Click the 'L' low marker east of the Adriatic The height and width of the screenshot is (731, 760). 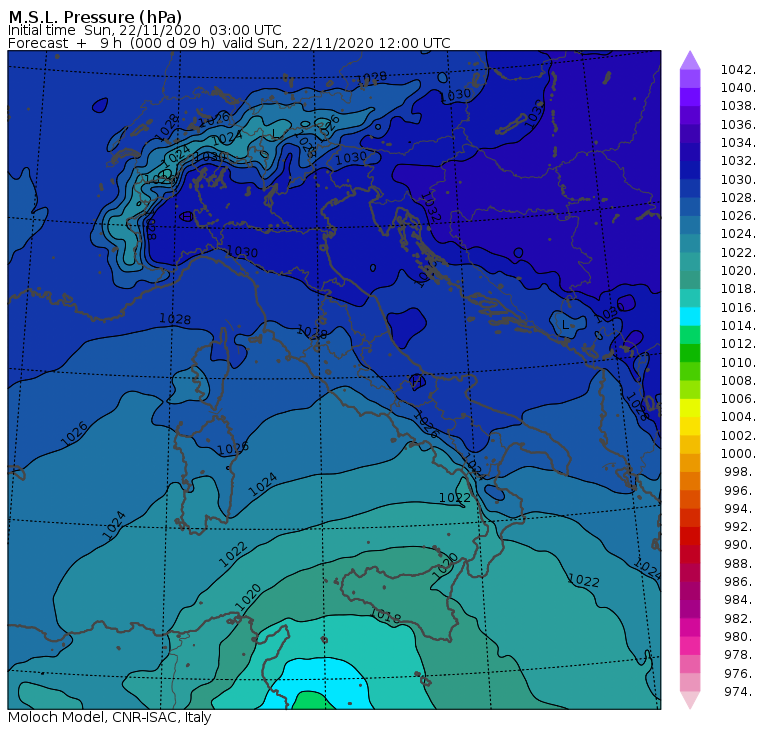[565, 324]
